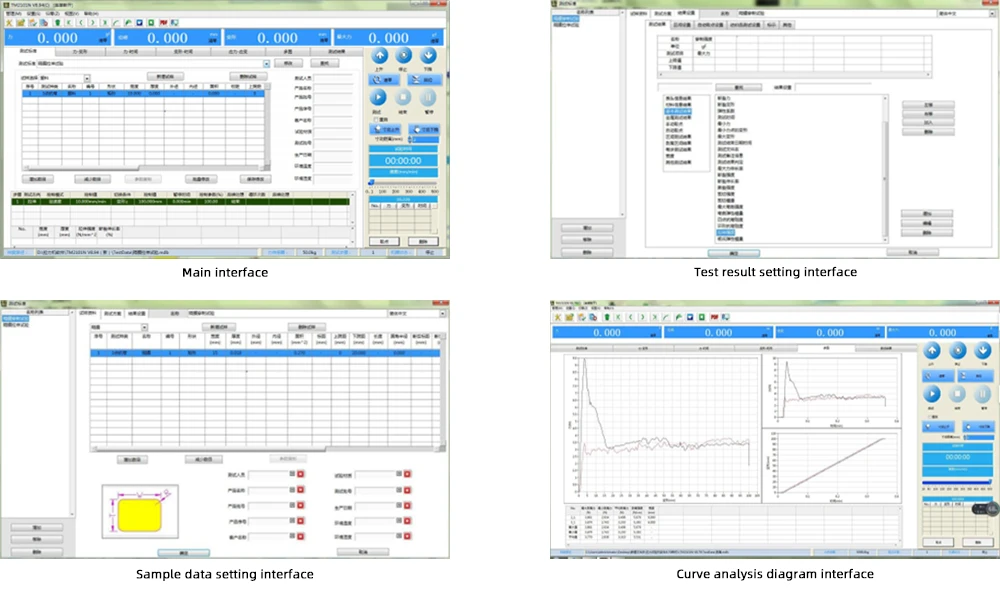Click the round pause button in Curve analysis interface
The height and width of the screenshot is (600, 1000).
[x=982, y=394]
